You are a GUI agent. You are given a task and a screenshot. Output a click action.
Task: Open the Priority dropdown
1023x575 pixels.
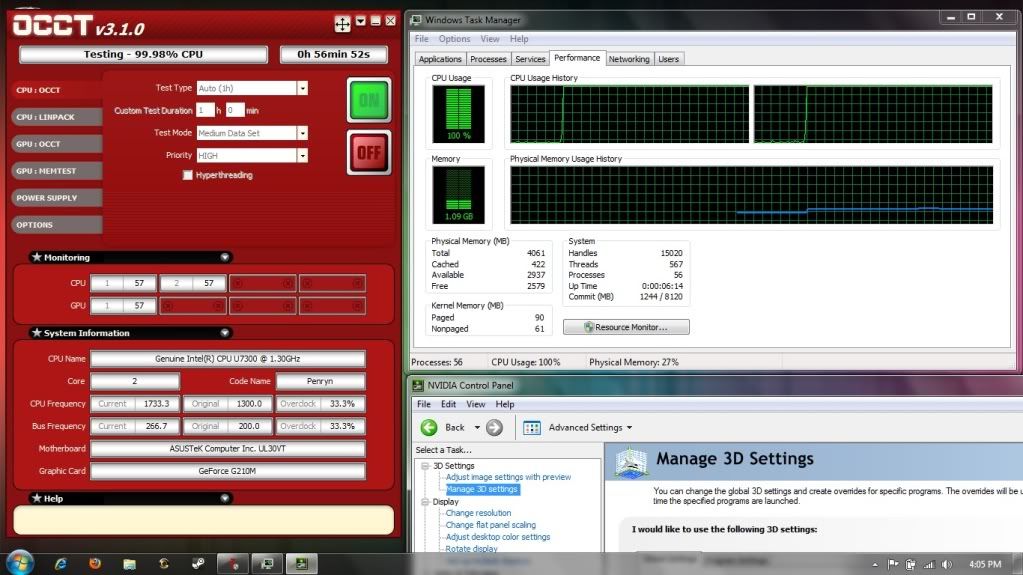pyautogui.click(x=302, y=155)
